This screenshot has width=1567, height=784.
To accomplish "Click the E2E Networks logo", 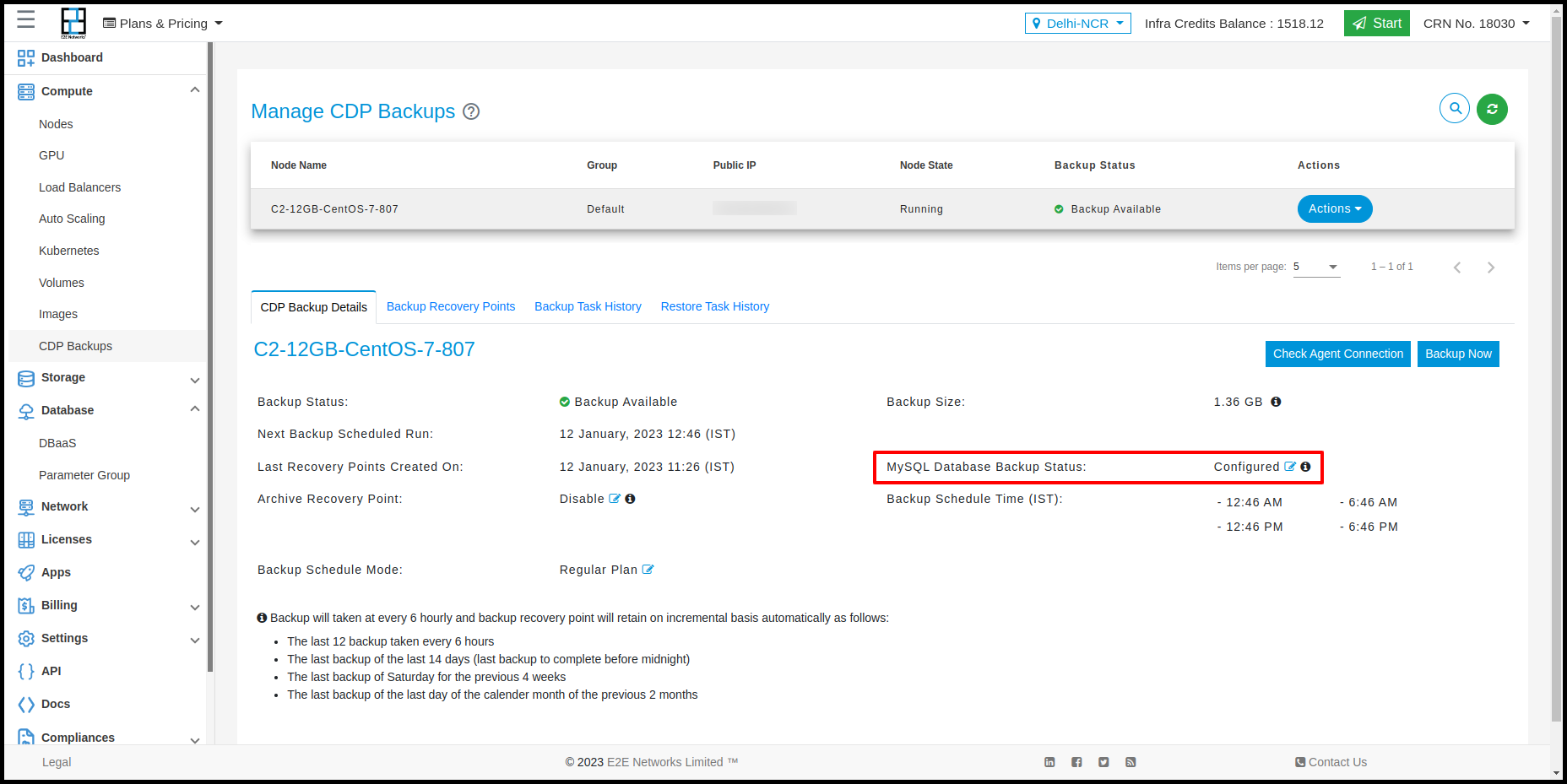I will (x=73, y=23).
